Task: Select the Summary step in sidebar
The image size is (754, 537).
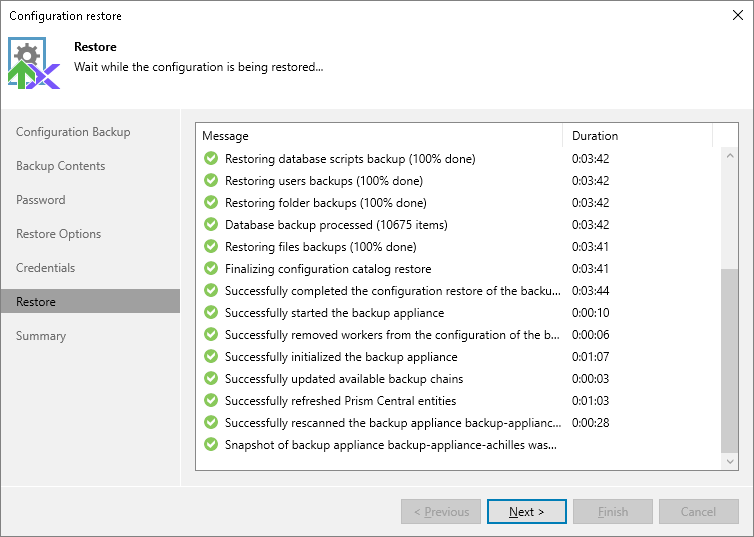Action: 41,336
